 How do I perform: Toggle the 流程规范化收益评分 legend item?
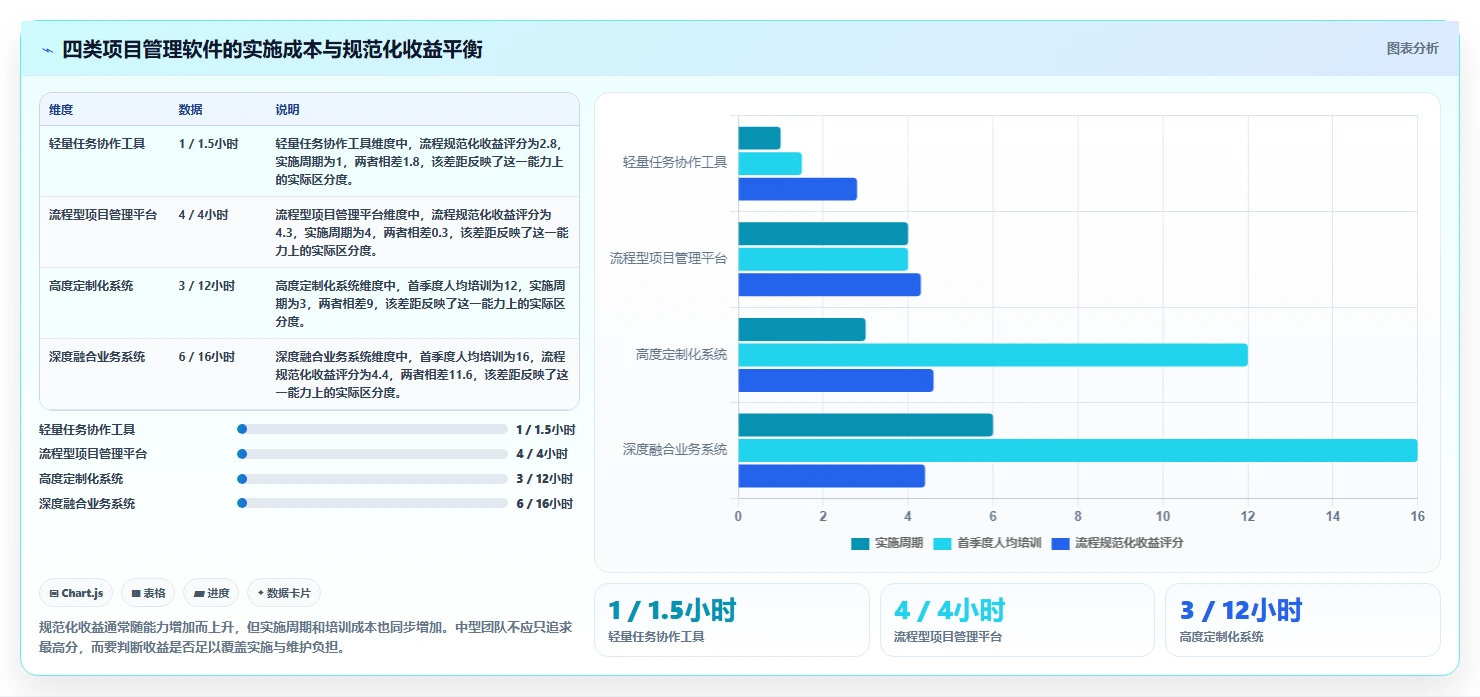coord(1118,543)
